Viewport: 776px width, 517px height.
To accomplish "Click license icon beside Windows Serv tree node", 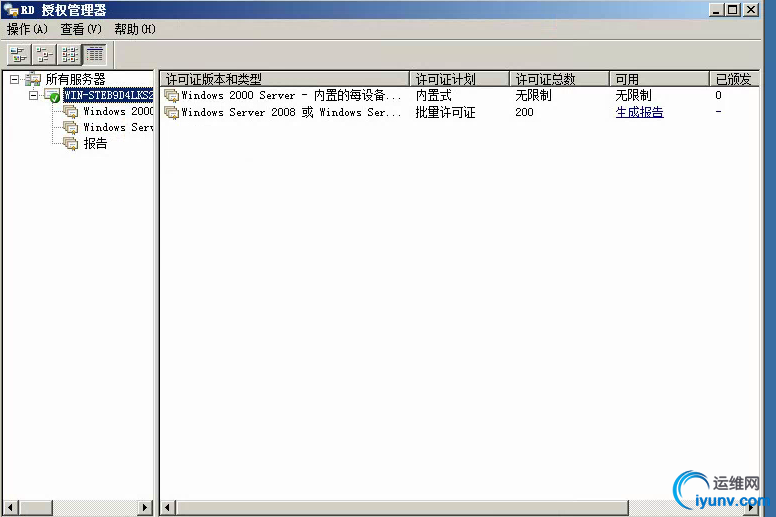I will pos(71,128).
